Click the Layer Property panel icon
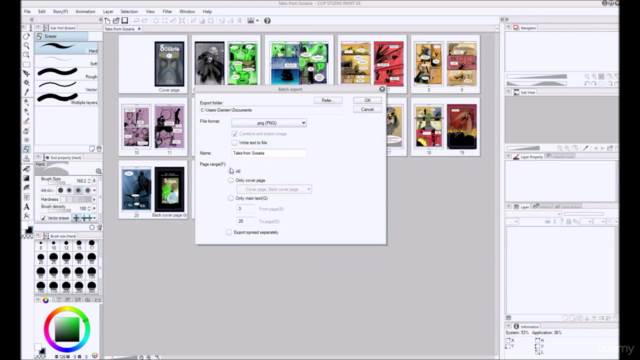 [x=516, y=157]
